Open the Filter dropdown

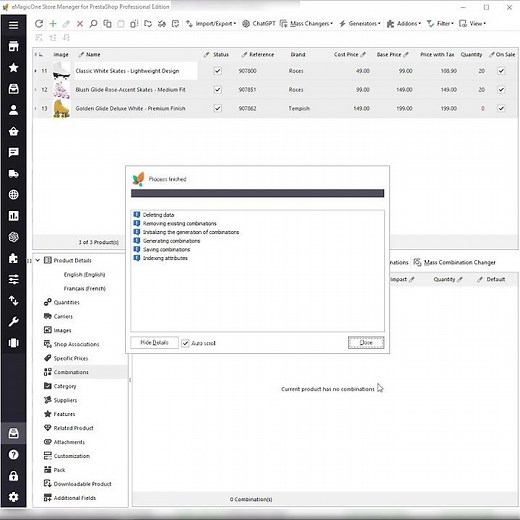click(x=440, y=24)
